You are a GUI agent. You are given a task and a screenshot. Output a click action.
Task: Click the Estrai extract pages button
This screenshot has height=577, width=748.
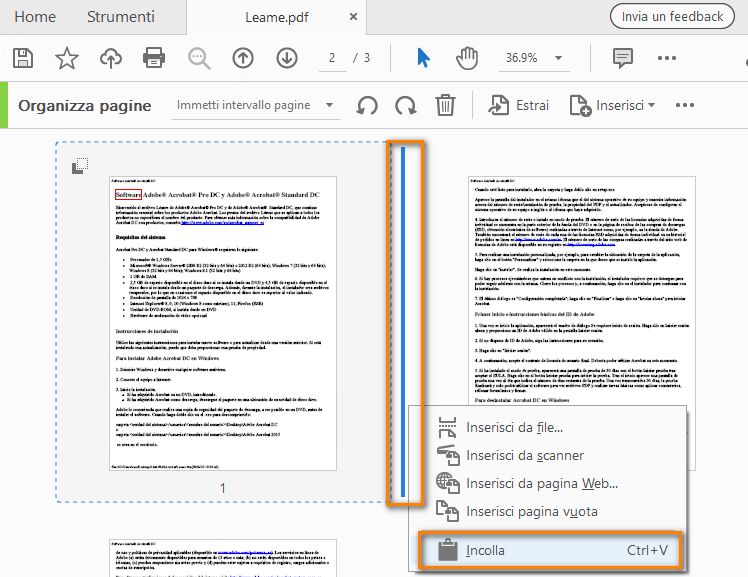(518, 105)
